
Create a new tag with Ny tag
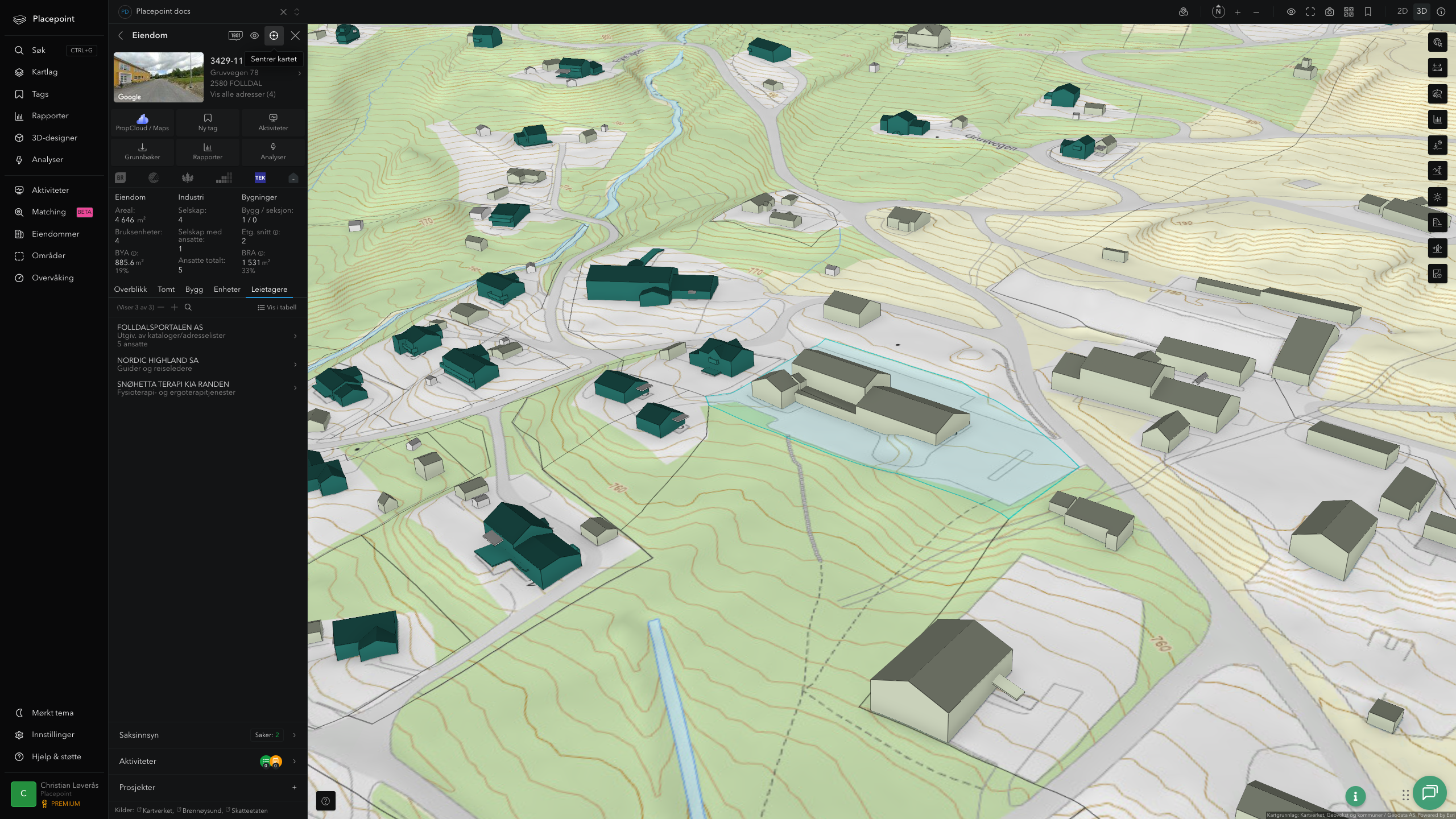(208, 122)
